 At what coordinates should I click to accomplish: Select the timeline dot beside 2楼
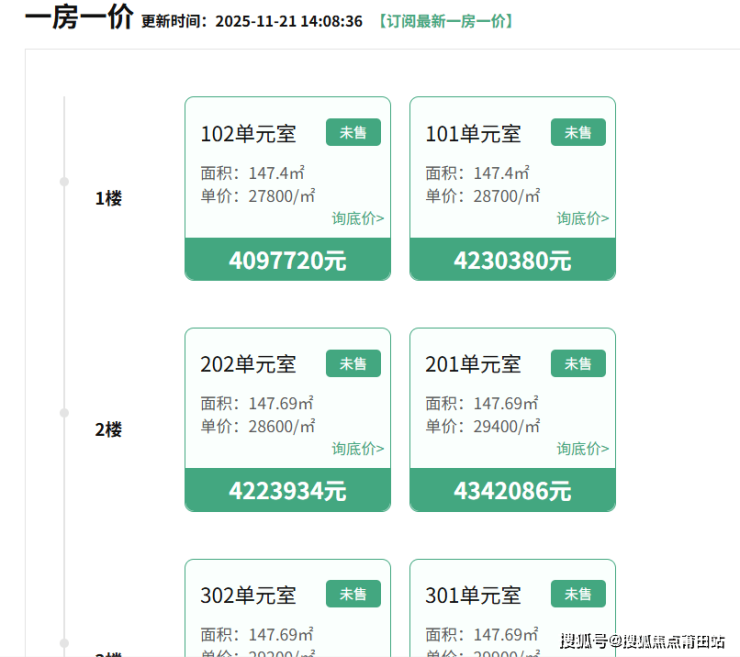64,412
